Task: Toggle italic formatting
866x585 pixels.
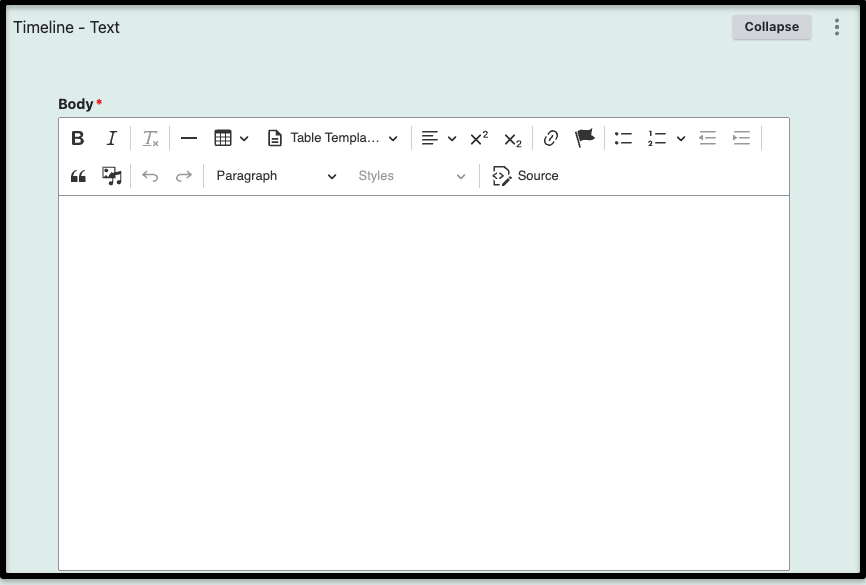Action: (112, 138)
